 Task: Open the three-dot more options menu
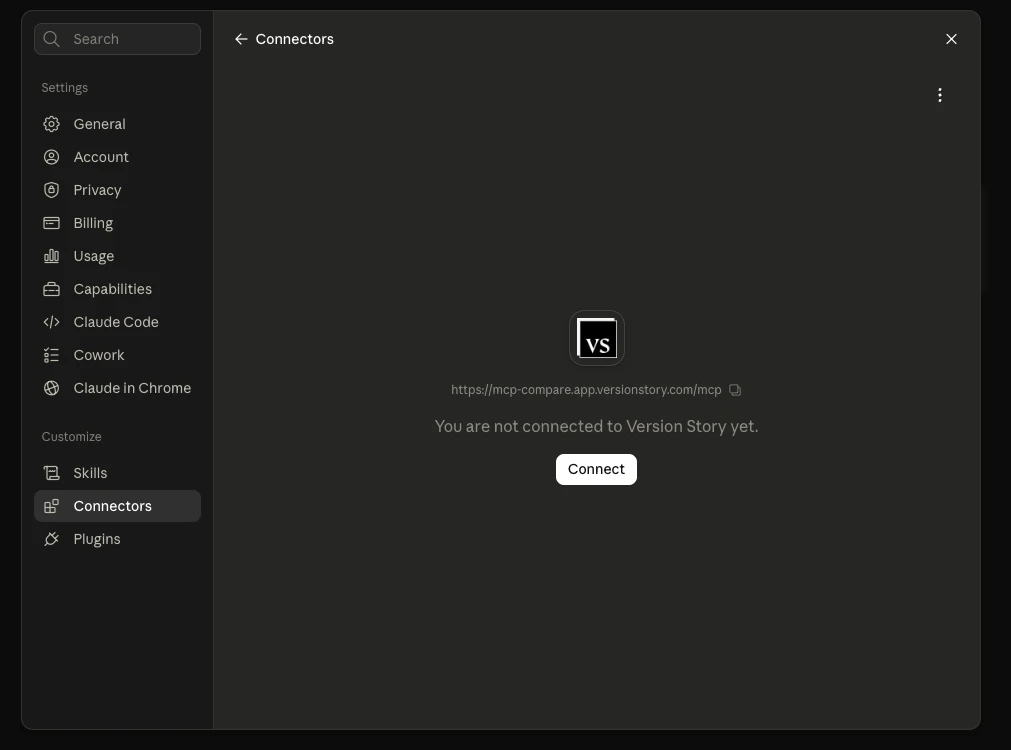940,95
